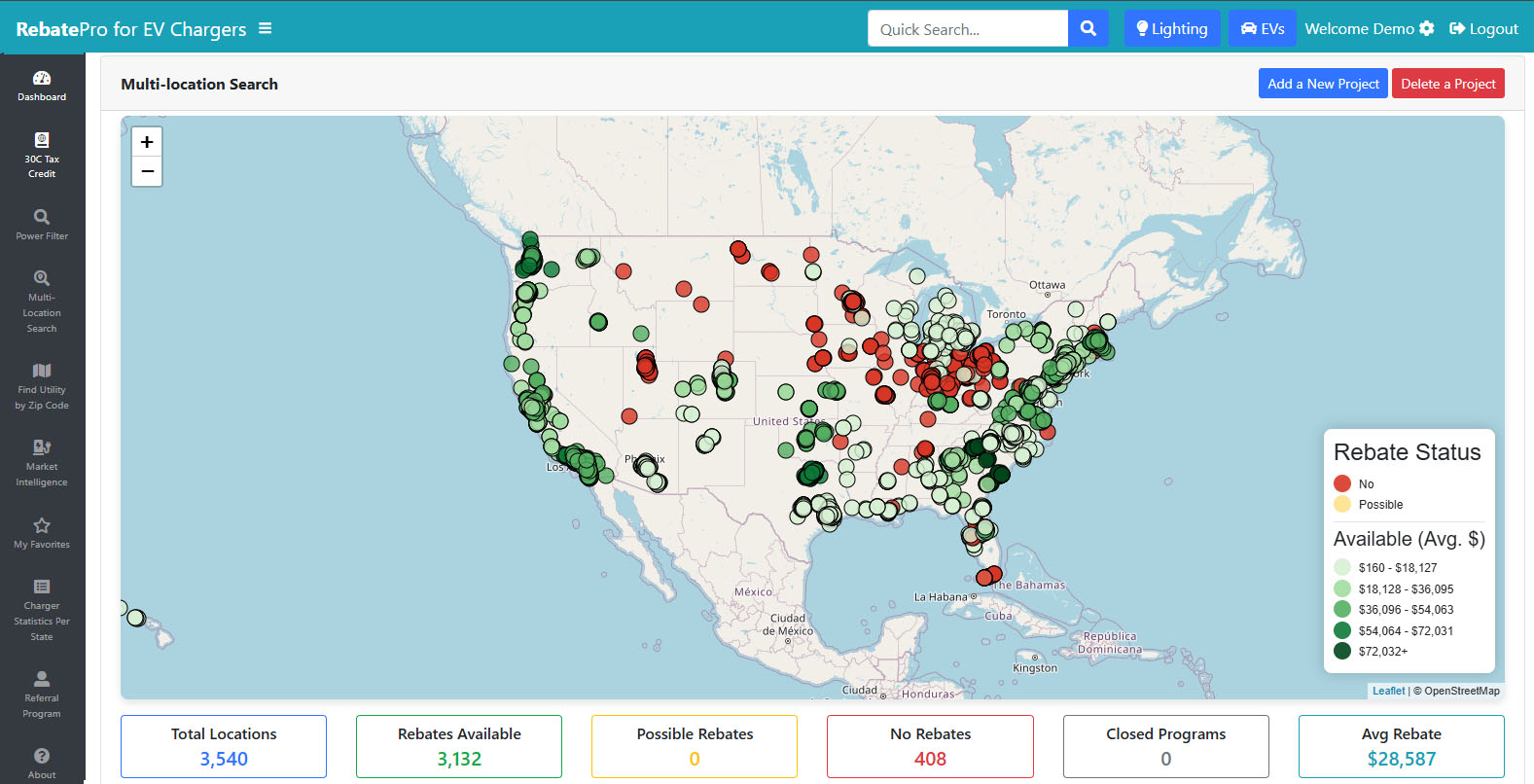
Task: Open Market Intelligence charger icon
Action: click(x=42, y=447)
